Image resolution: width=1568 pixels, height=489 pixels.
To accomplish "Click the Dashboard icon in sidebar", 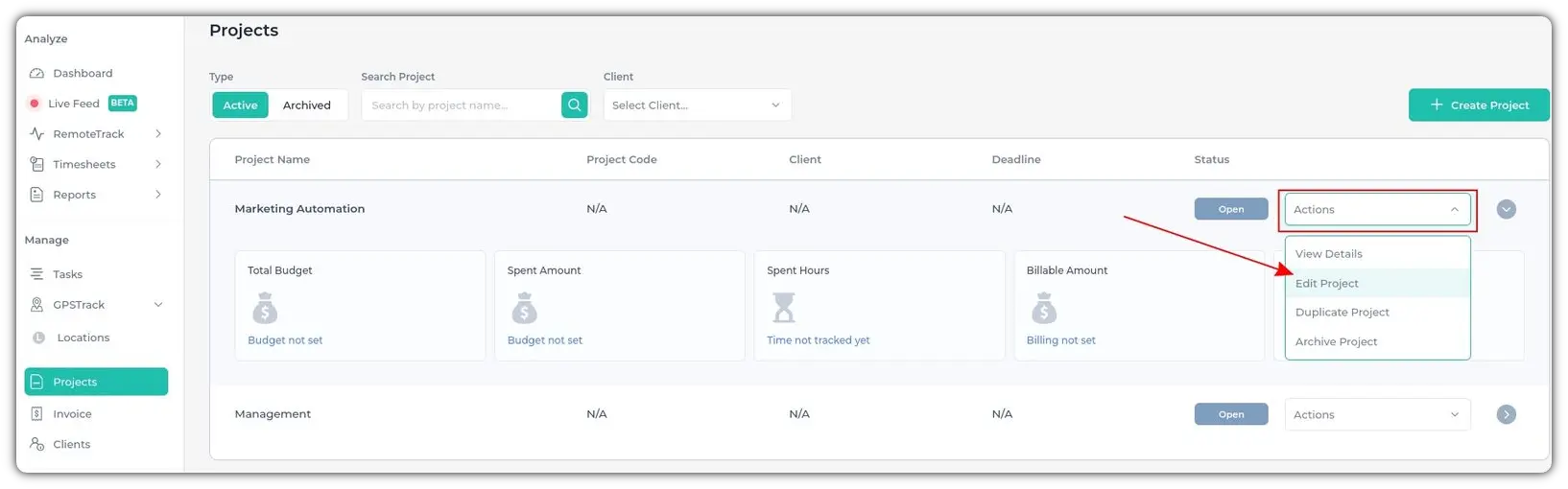I will click(x=37, y=74).
